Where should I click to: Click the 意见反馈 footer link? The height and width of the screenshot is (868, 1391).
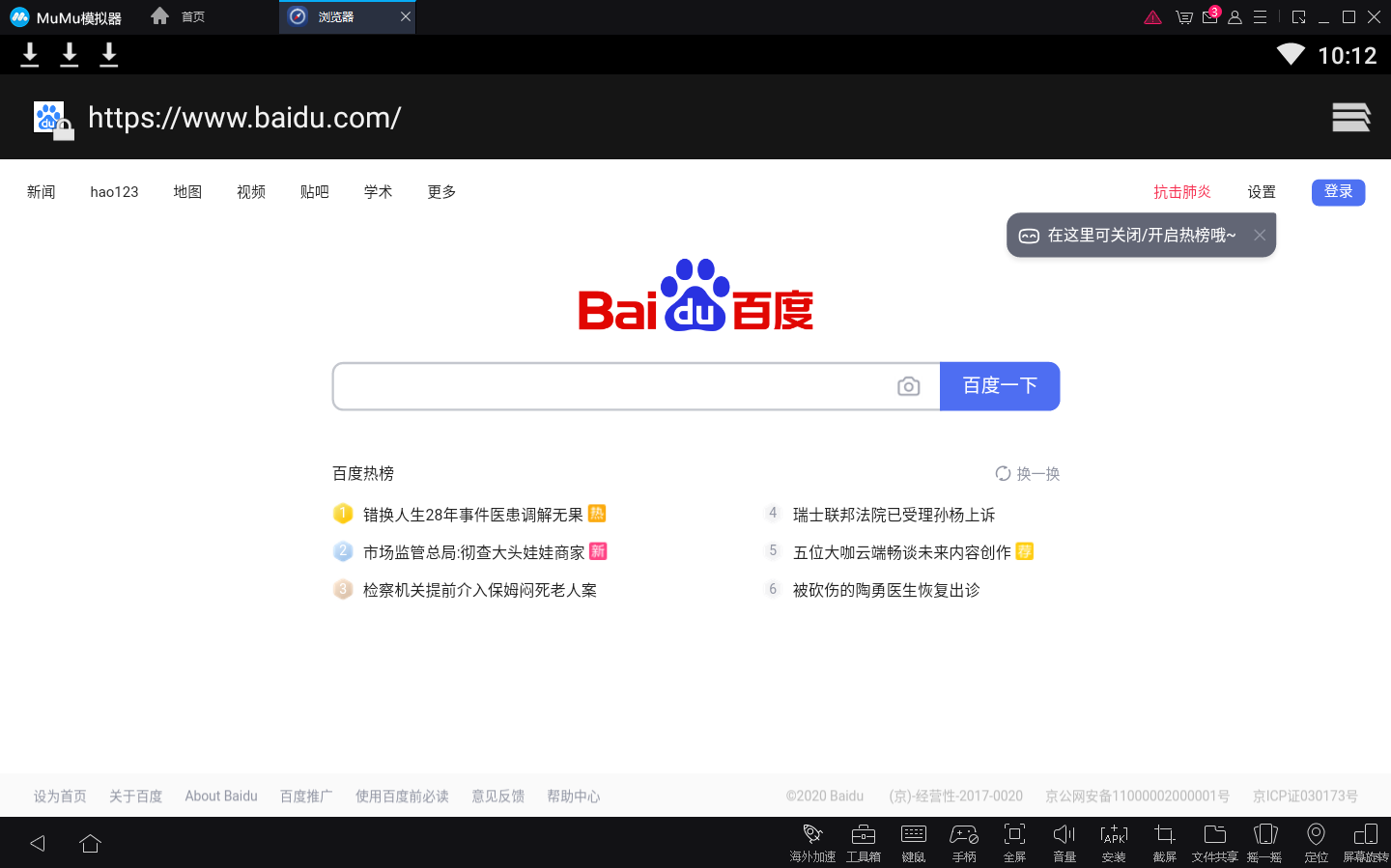coord(497,797)
